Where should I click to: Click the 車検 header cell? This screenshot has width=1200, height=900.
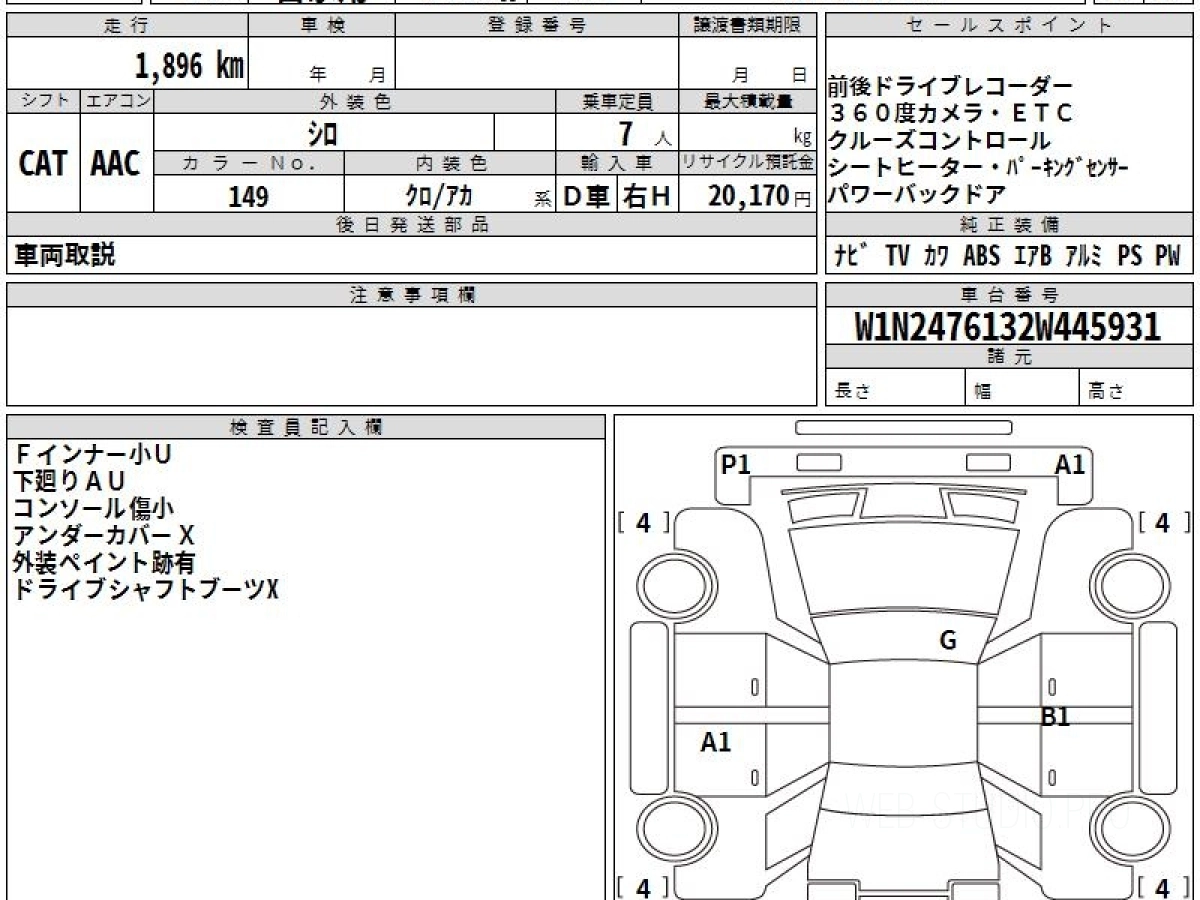tap(322, 26)
